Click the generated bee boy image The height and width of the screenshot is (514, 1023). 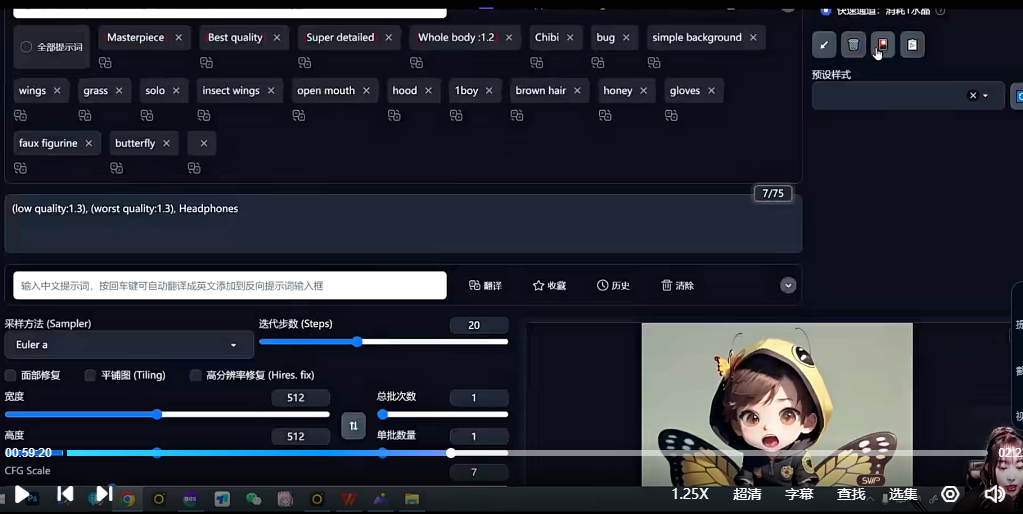(777, 404)
